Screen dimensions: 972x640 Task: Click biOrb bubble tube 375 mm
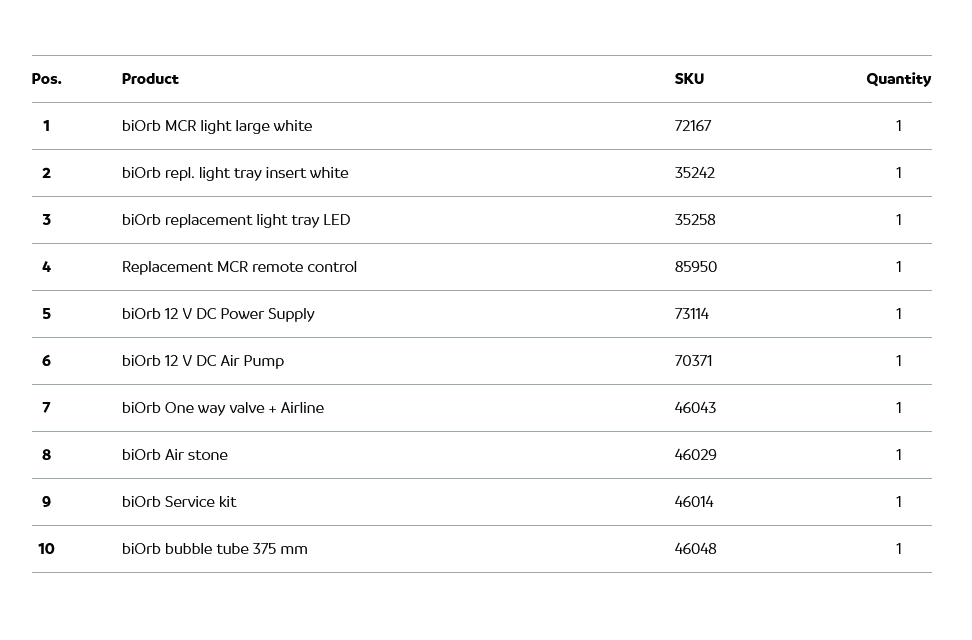[215, 549]
